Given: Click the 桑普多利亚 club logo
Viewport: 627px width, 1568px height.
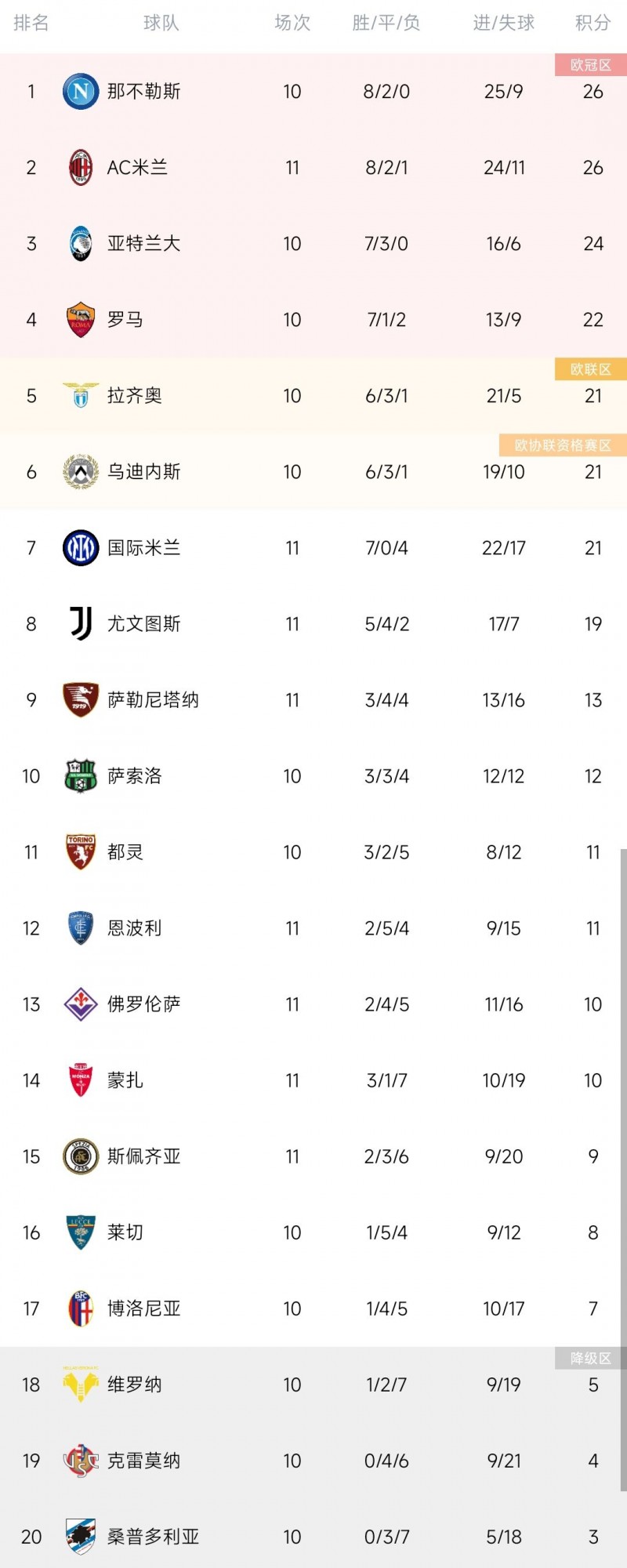Looking at the screenshot, I should (80, 1537).
